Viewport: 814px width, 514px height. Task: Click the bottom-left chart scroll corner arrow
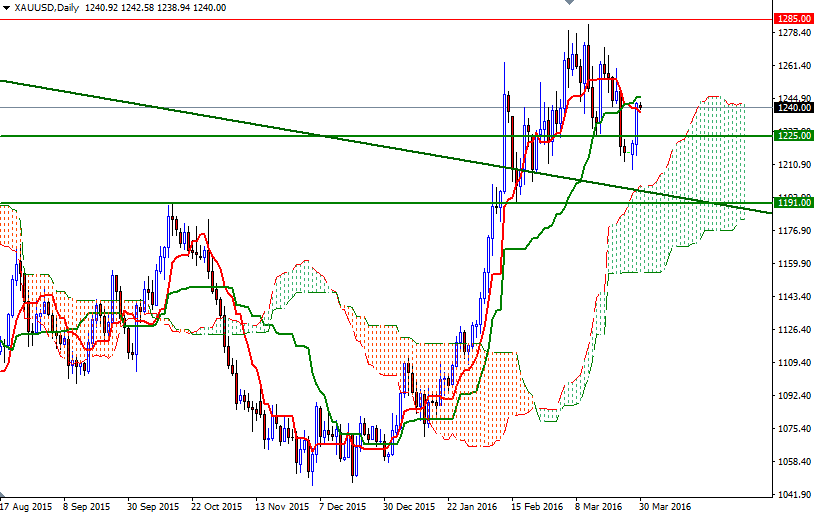(x=3, y=494)
